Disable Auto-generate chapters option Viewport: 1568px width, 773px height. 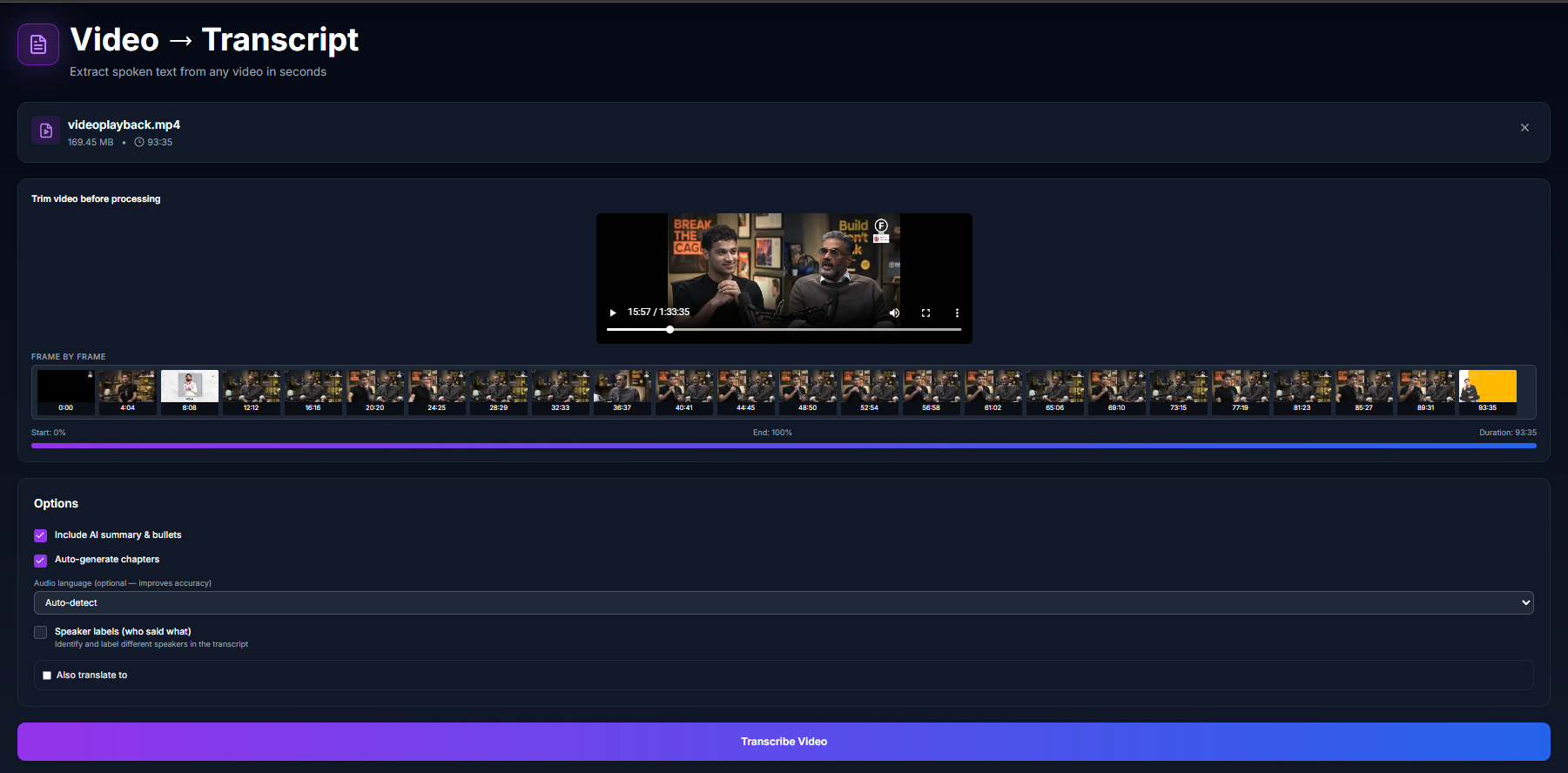tap(41, 560)
